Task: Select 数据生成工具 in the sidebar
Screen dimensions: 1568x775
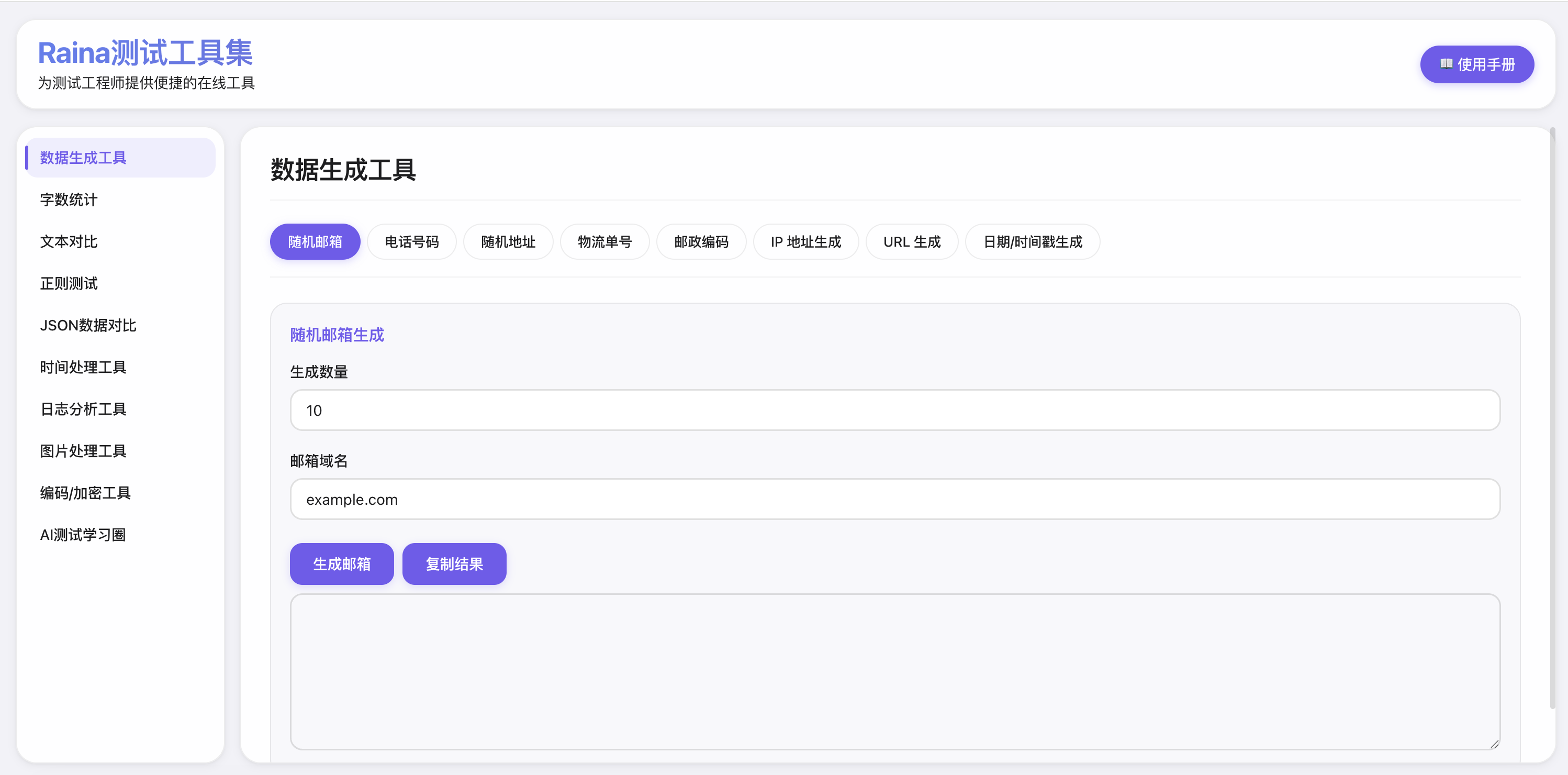Action: coord(120,158)
